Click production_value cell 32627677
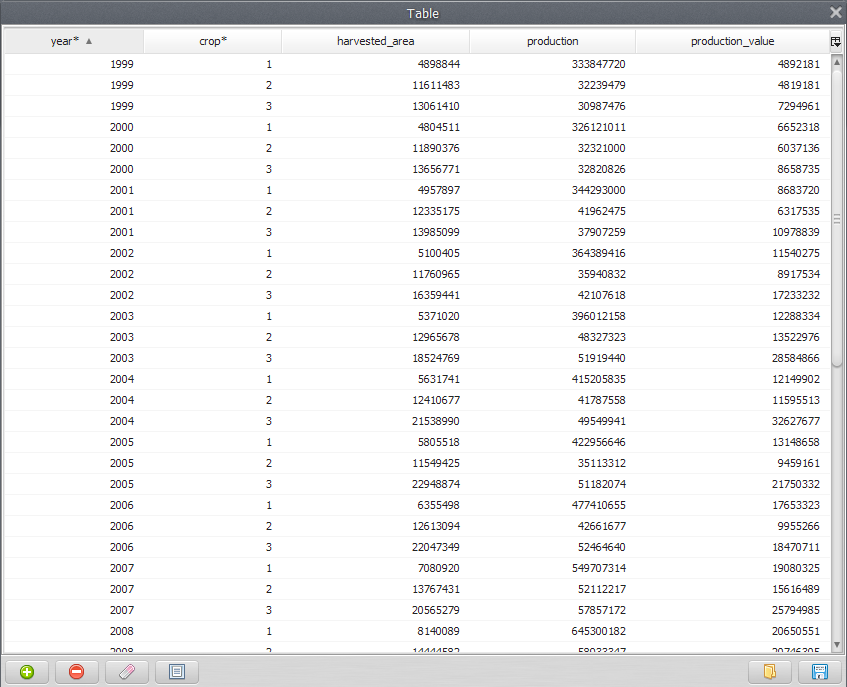The width and height of the screenshot is (847, 687). click(789, 421)
